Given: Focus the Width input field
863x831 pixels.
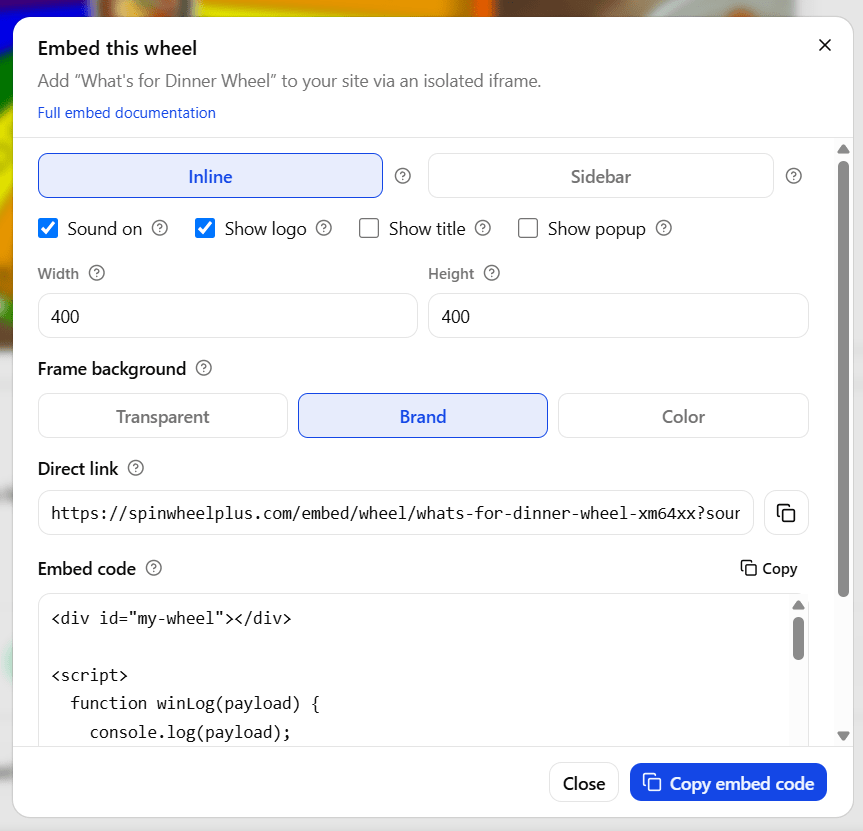Looking at the screenshot, I should [228, 316].
